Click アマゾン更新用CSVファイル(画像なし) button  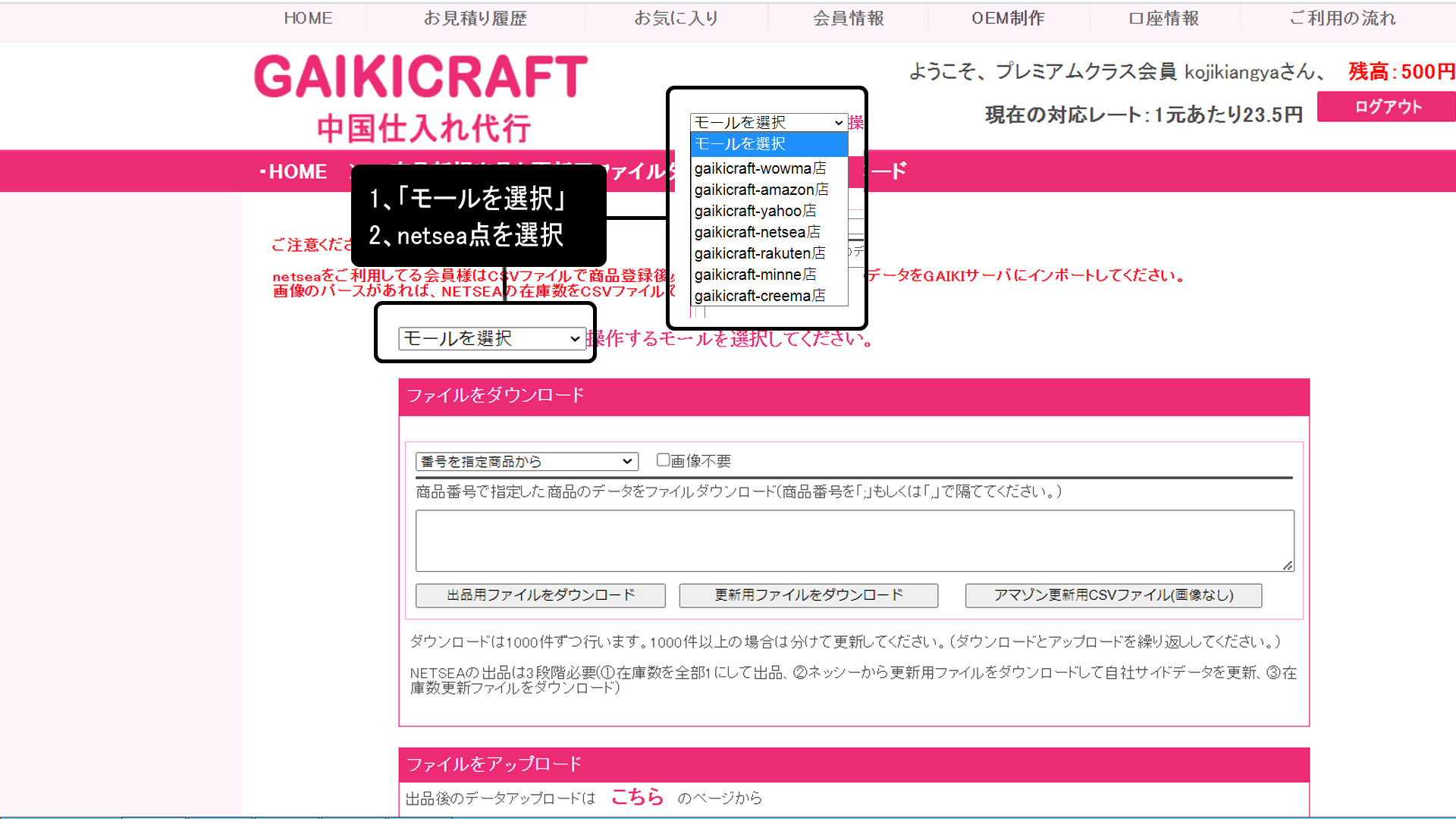[x=1113, y=595]
